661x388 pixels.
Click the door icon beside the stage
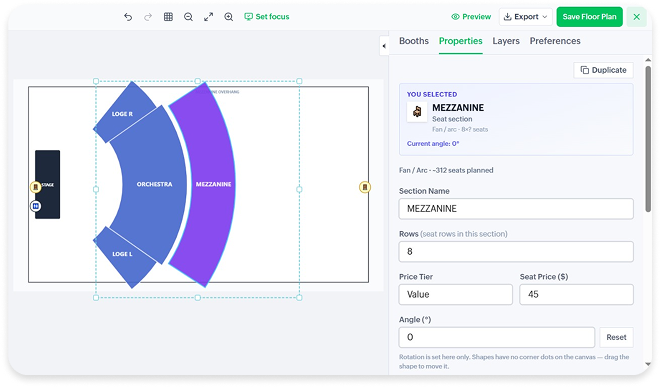(x=35, y=186)
